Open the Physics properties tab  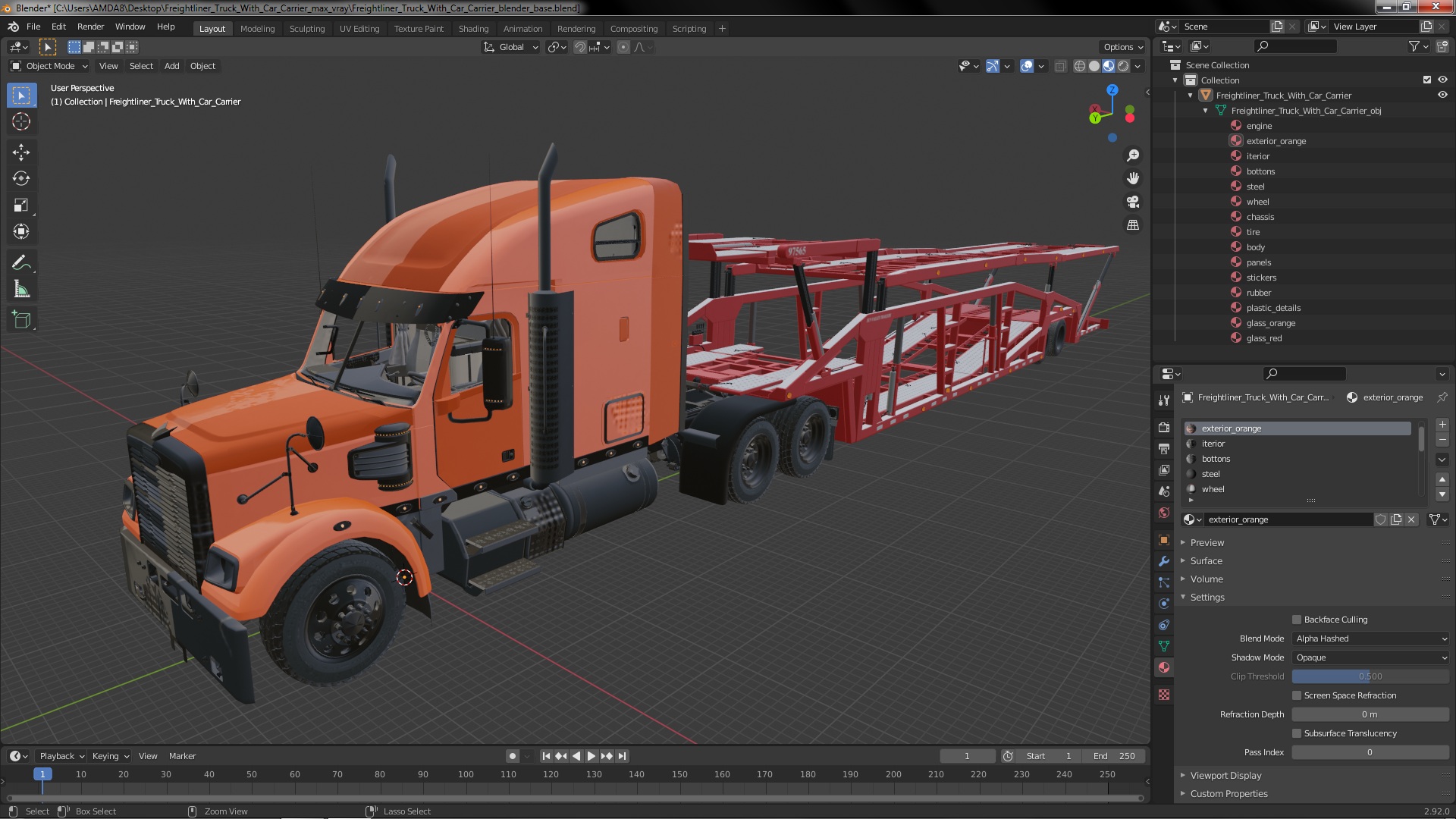[x=1164, y=604]
